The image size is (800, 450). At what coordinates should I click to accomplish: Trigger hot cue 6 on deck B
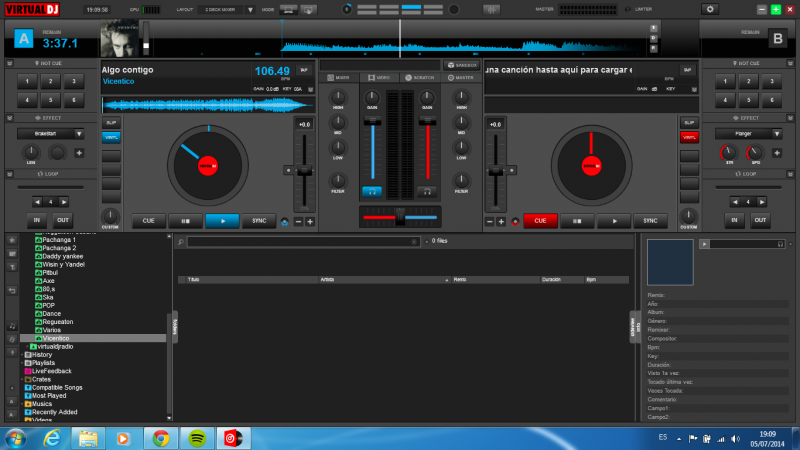pos(772,100)
